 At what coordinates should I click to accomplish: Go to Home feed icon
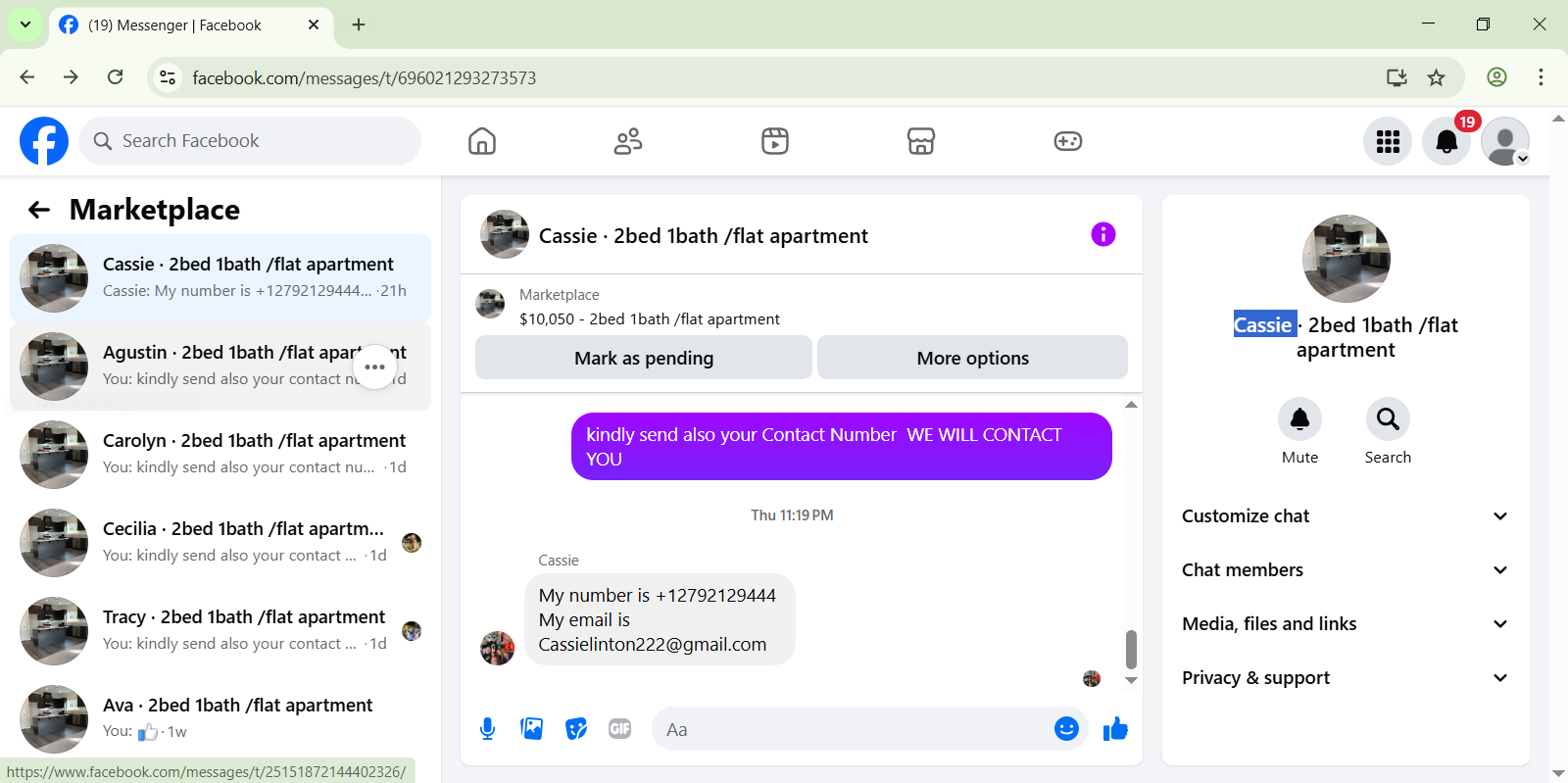(x=482, y=141)
